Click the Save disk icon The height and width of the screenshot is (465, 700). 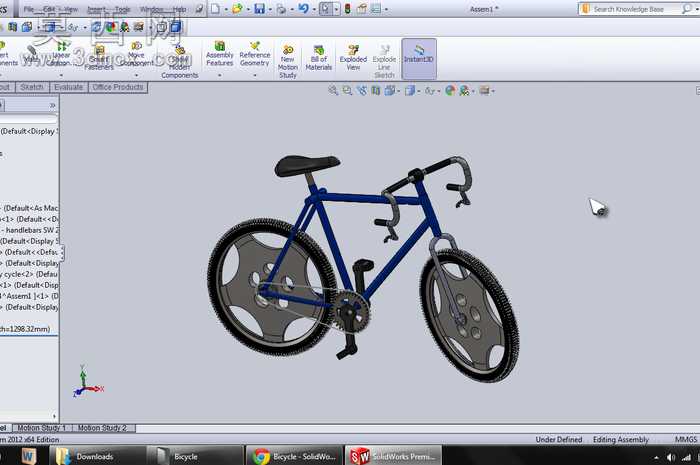[259, 8]
